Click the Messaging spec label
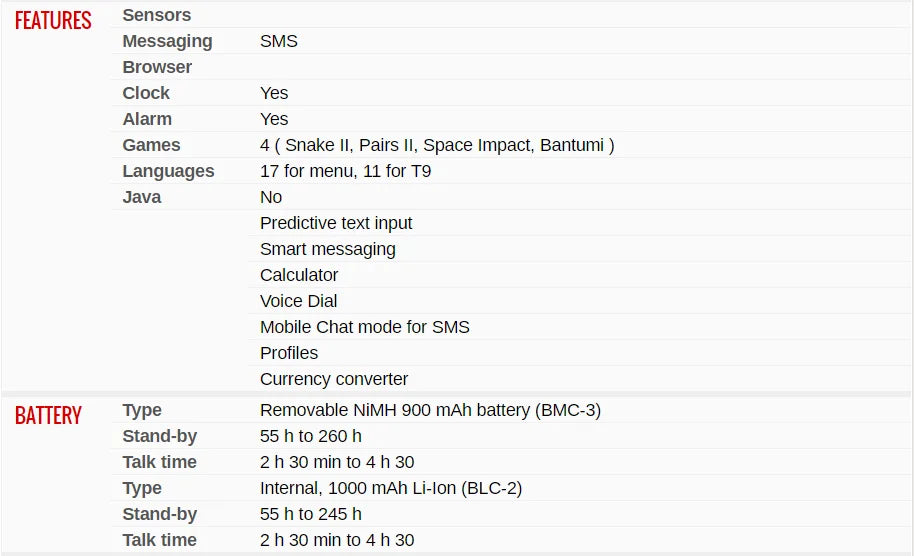 pos(167,41)
